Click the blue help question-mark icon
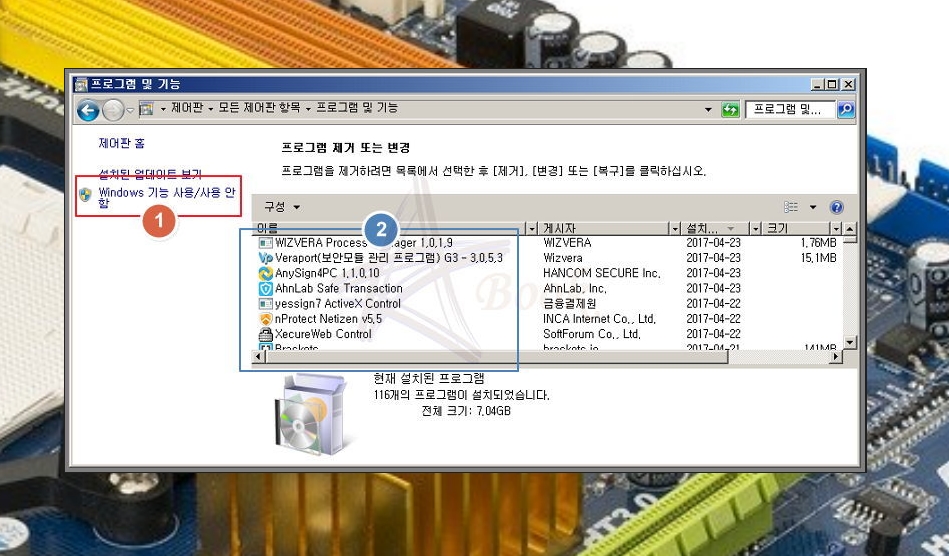The image size is (949, 556). tap(837, 207)
